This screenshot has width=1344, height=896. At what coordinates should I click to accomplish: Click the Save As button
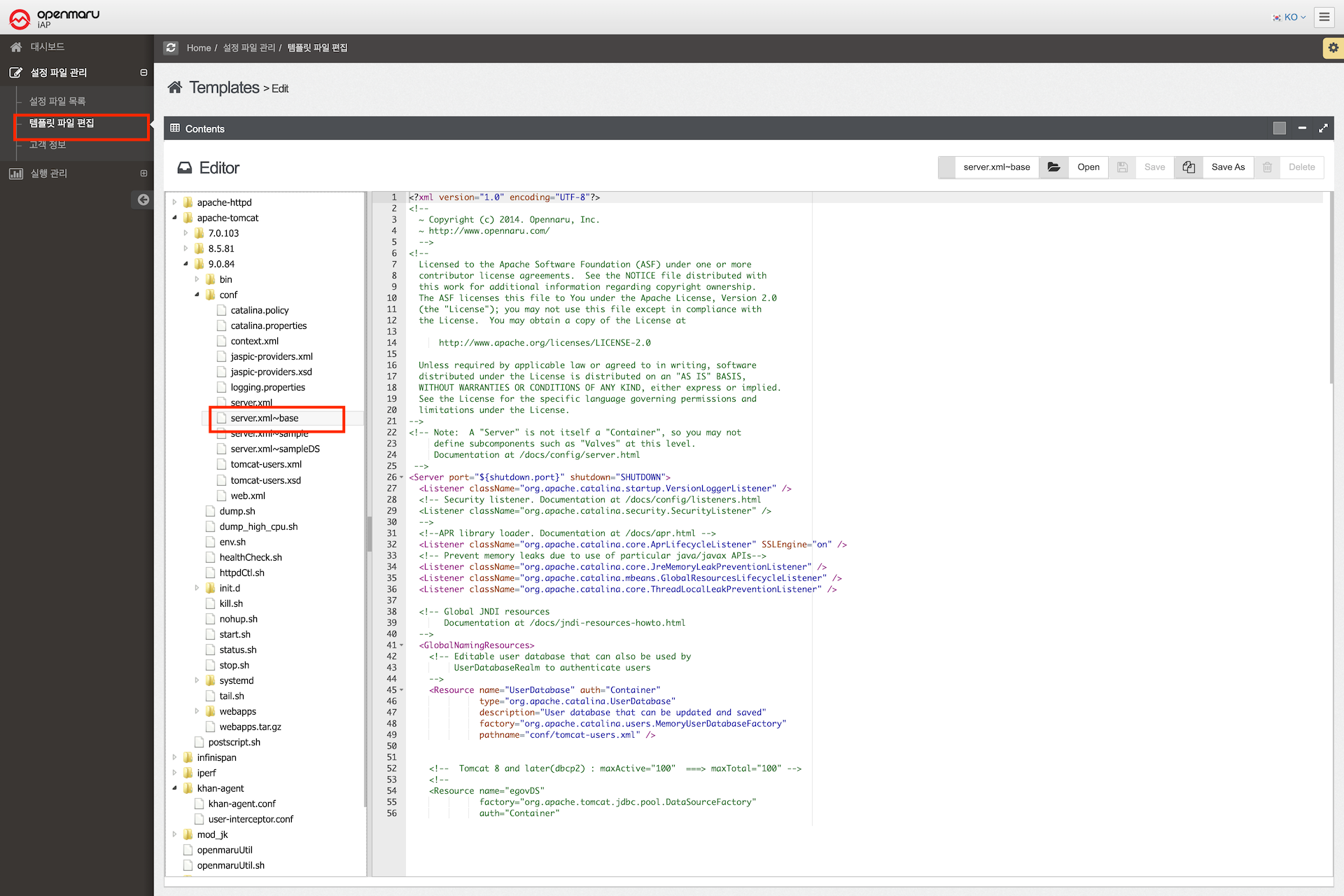1228,167
